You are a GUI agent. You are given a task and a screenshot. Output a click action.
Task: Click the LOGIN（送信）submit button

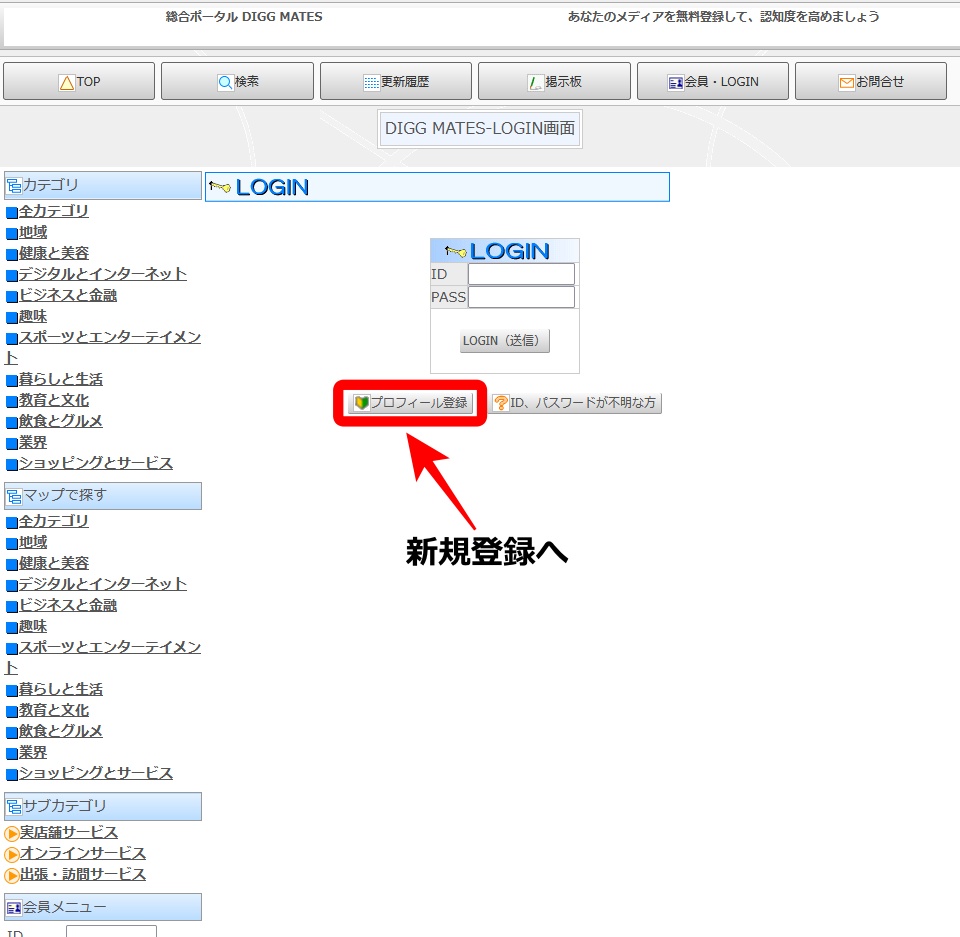point(504,341)
